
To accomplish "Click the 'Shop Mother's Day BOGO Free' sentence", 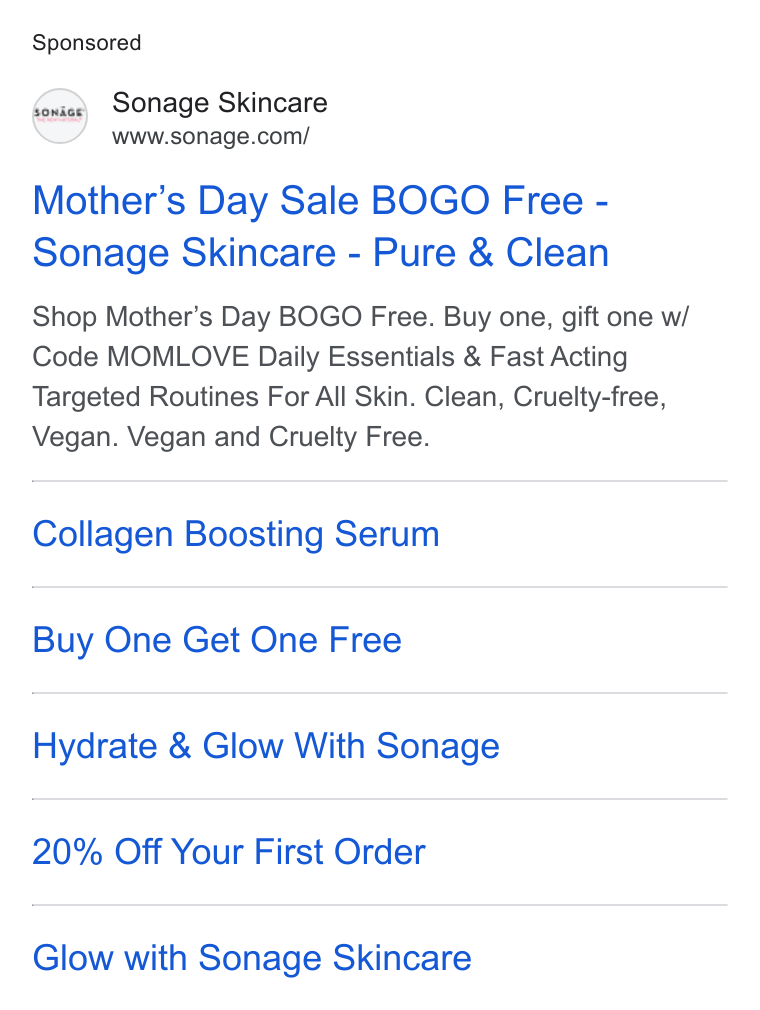I will (x=234, y=317).
